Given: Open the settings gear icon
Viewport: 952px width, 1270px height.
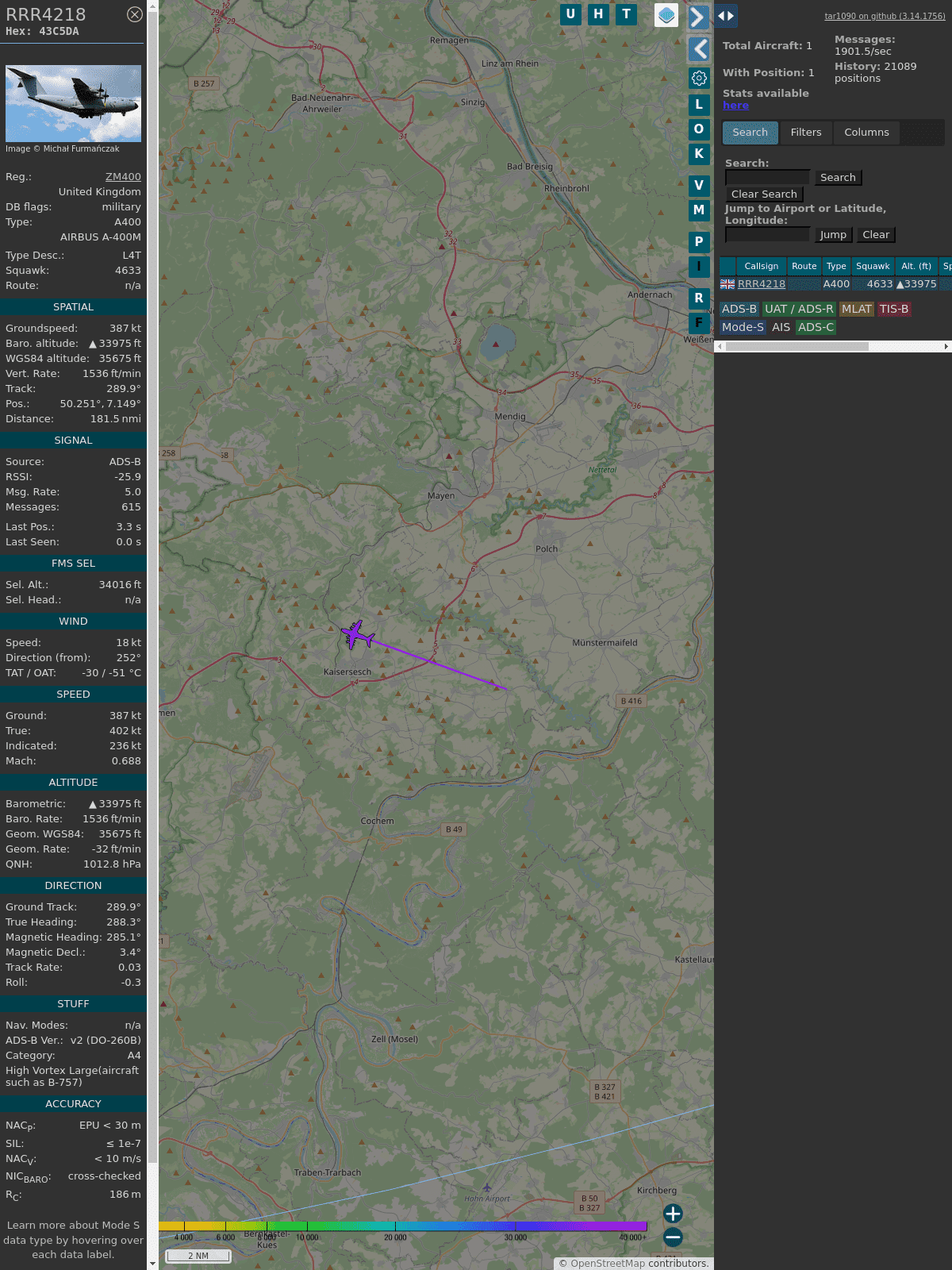Looking at the screenshot, I should [x=699, y=78].
